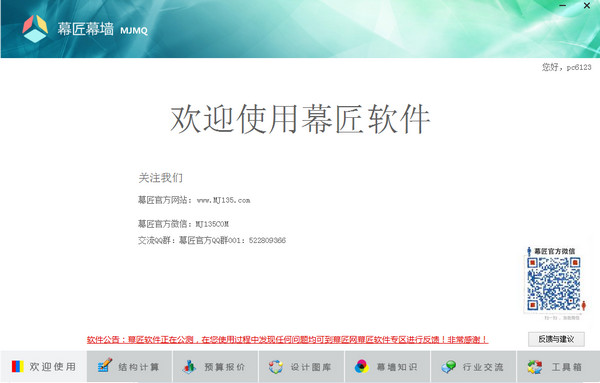Image resolution: width=600 pixels, height=383 pixels.
Task: Switch to the 工具箱 tab
Action: 558,367
